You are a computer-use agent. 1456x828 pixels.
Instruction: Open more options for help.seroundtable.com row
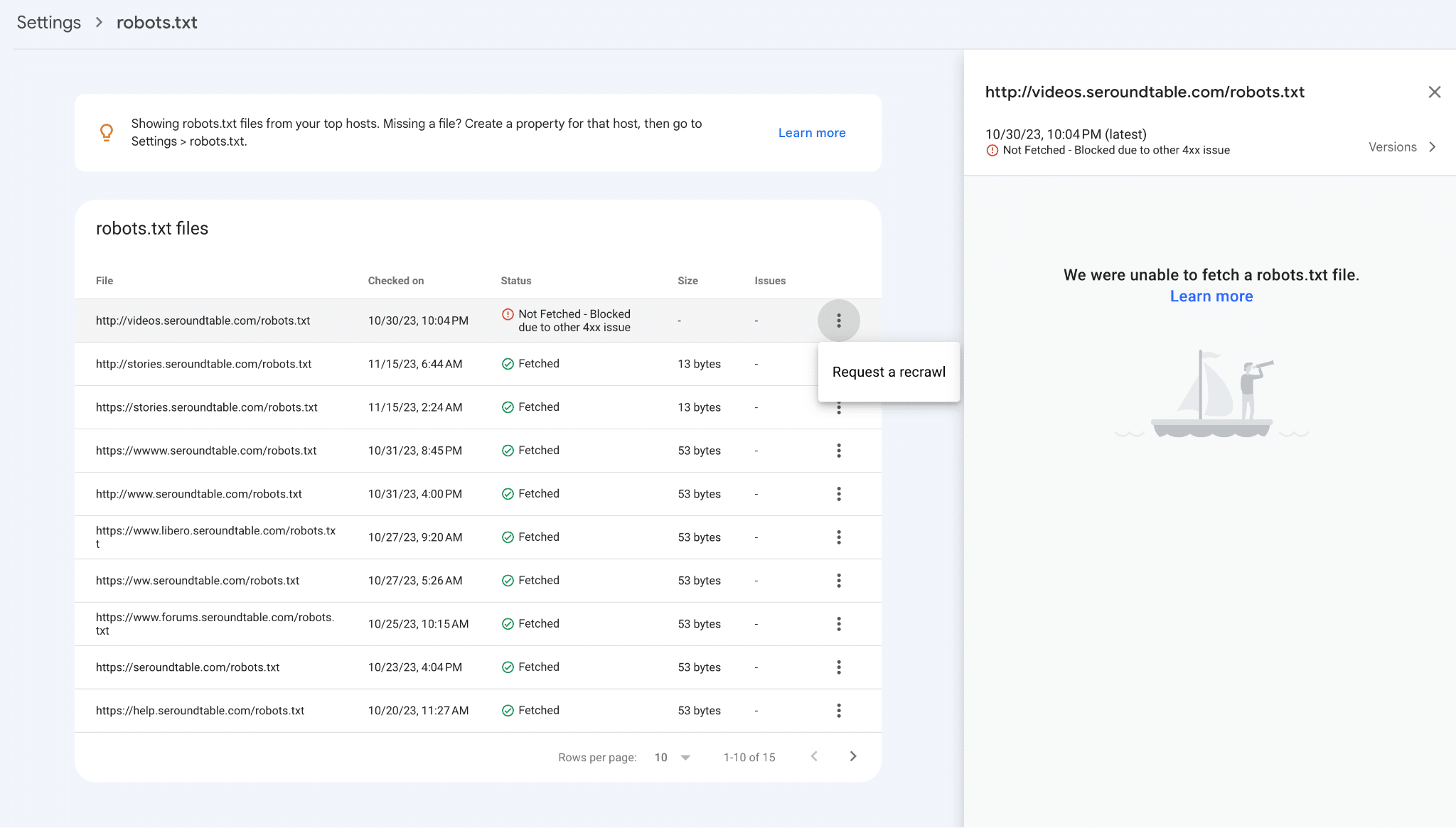tap(839, 711)
